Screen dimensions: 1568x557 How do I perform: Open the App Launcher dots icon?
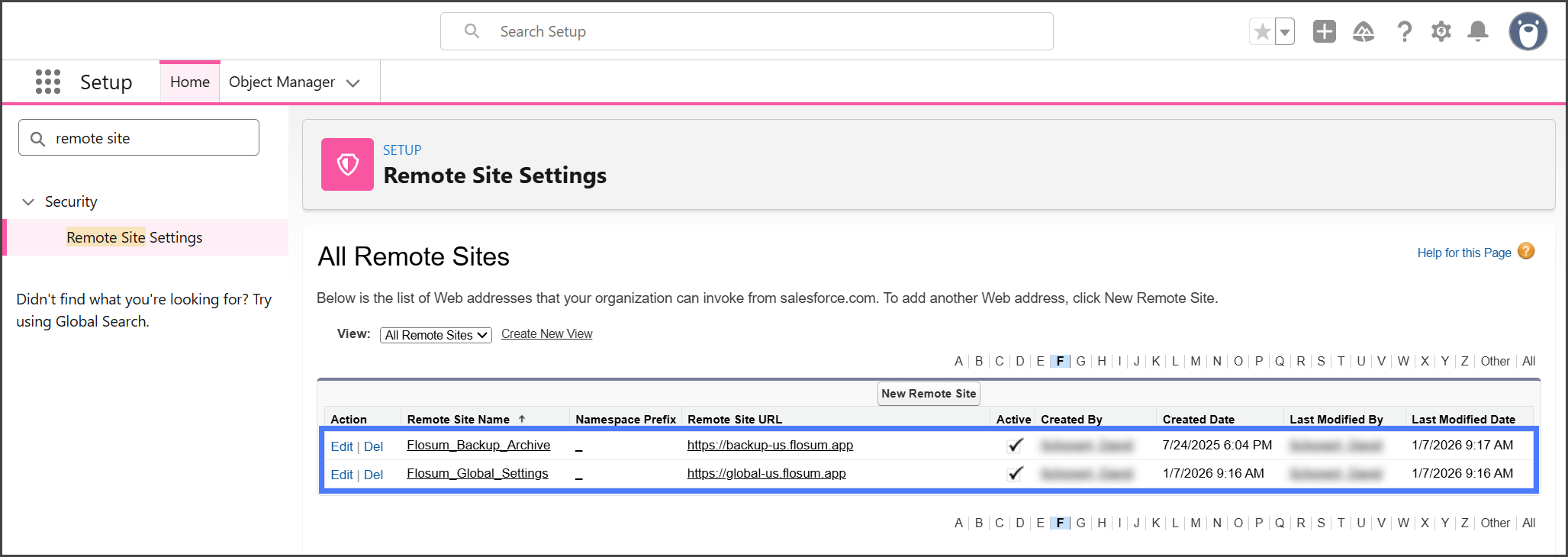47,82
